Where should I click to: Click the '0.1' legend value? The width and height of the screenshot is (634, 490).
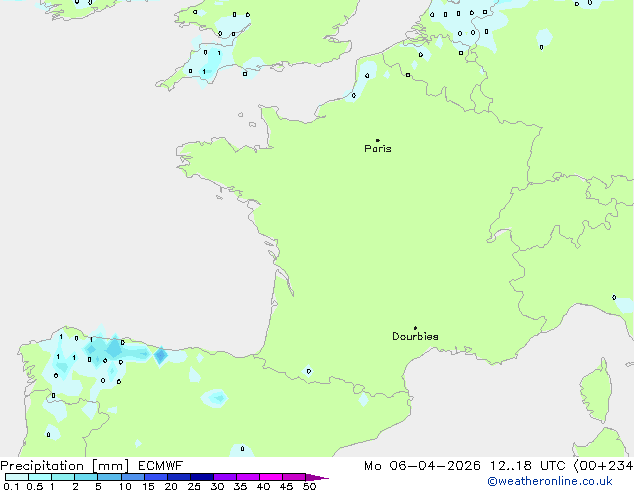11,486
